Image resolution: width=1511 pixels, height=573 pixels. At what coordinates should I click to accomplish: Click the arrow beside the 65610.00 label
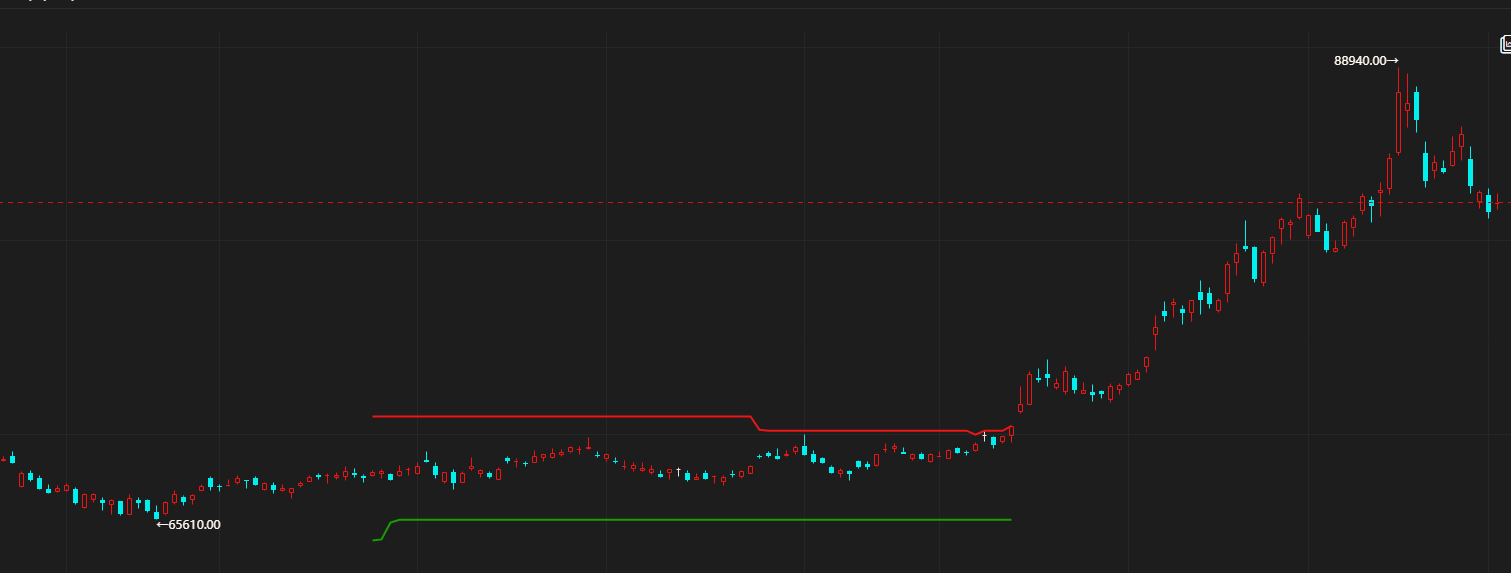(162, 524)
